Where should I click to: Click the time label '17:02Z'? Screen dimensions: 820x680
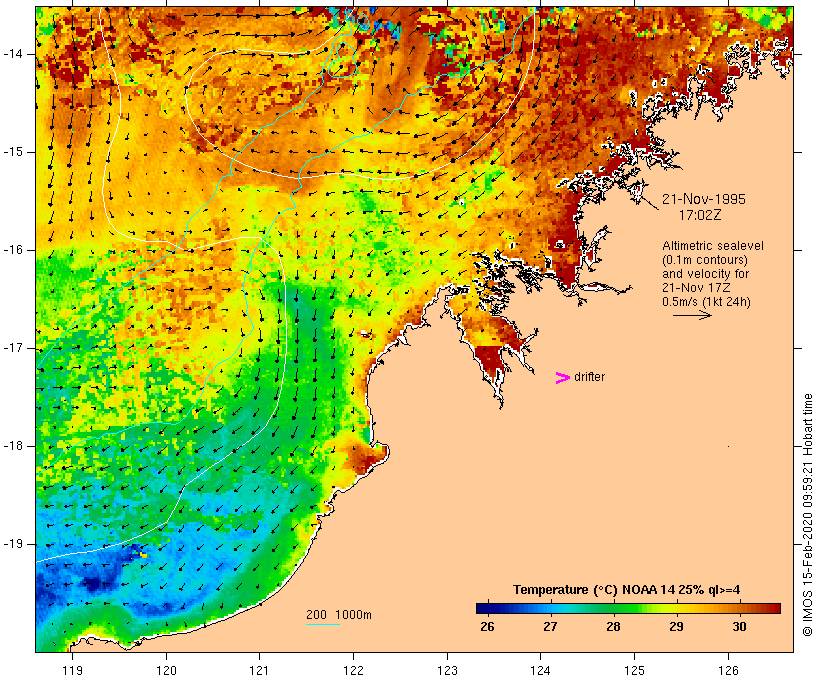point(700,215)
